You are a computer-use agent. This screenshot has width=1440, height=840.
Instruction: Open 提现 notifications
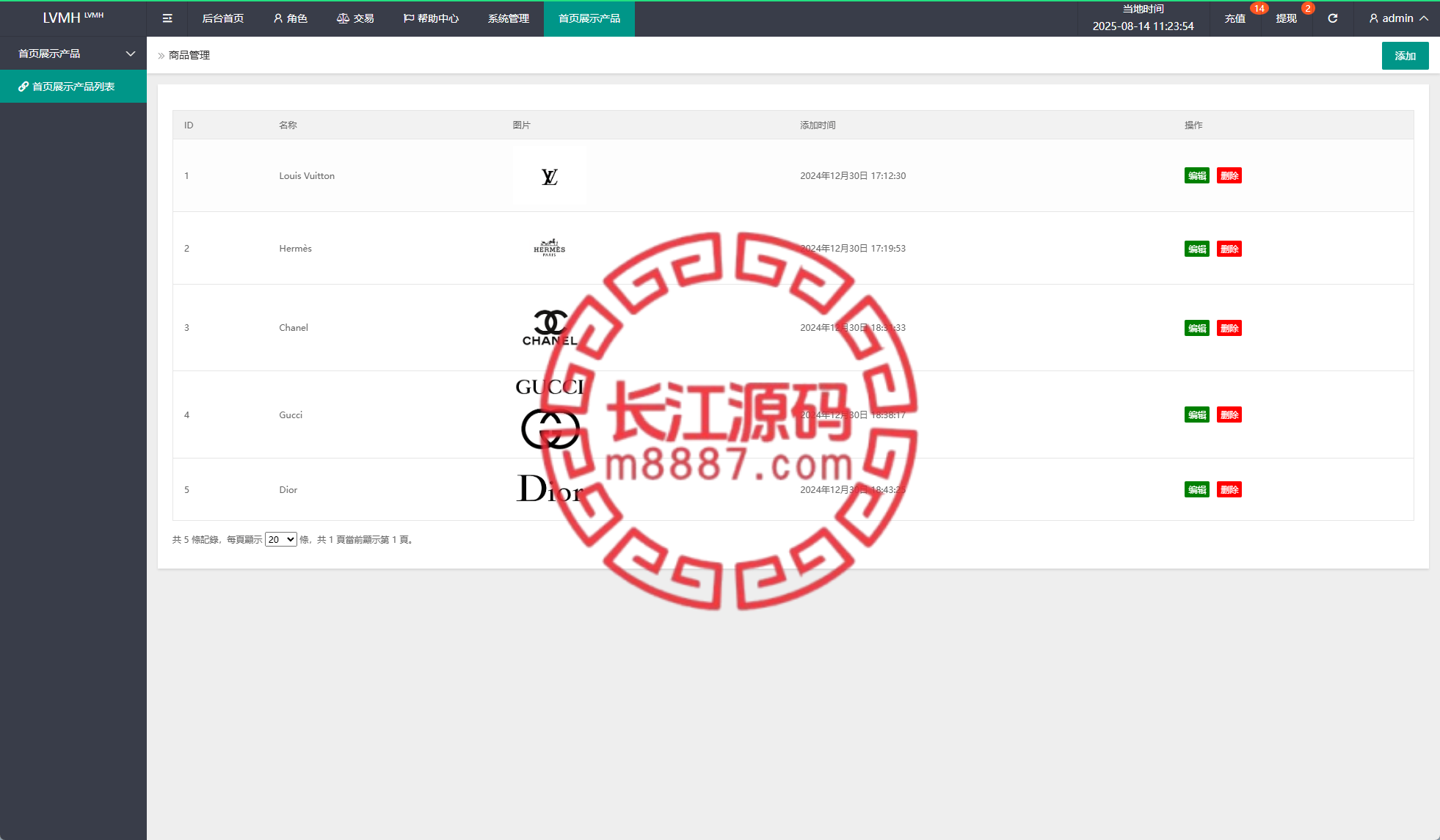pyautogui.click(x=1287, y=18)
